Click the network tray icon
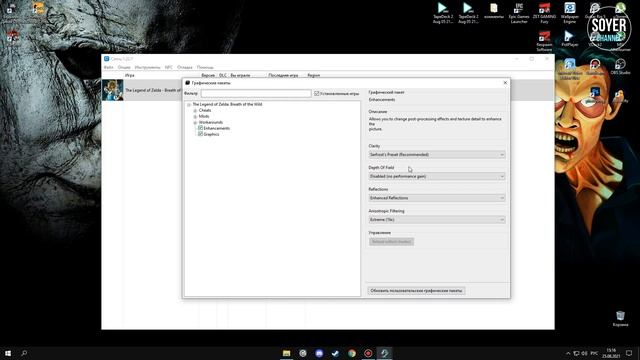640x360 pixels. 576,353
